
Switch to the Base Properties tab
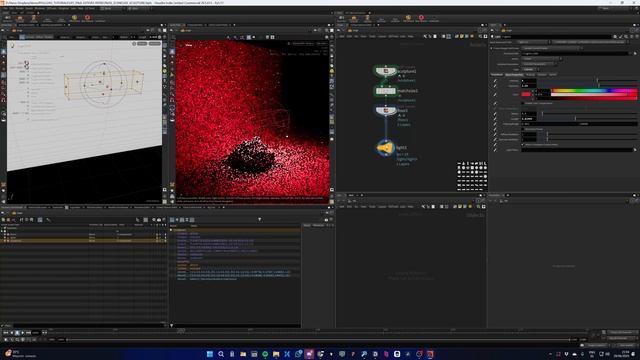pyautogui.click(x=514, y=75)
